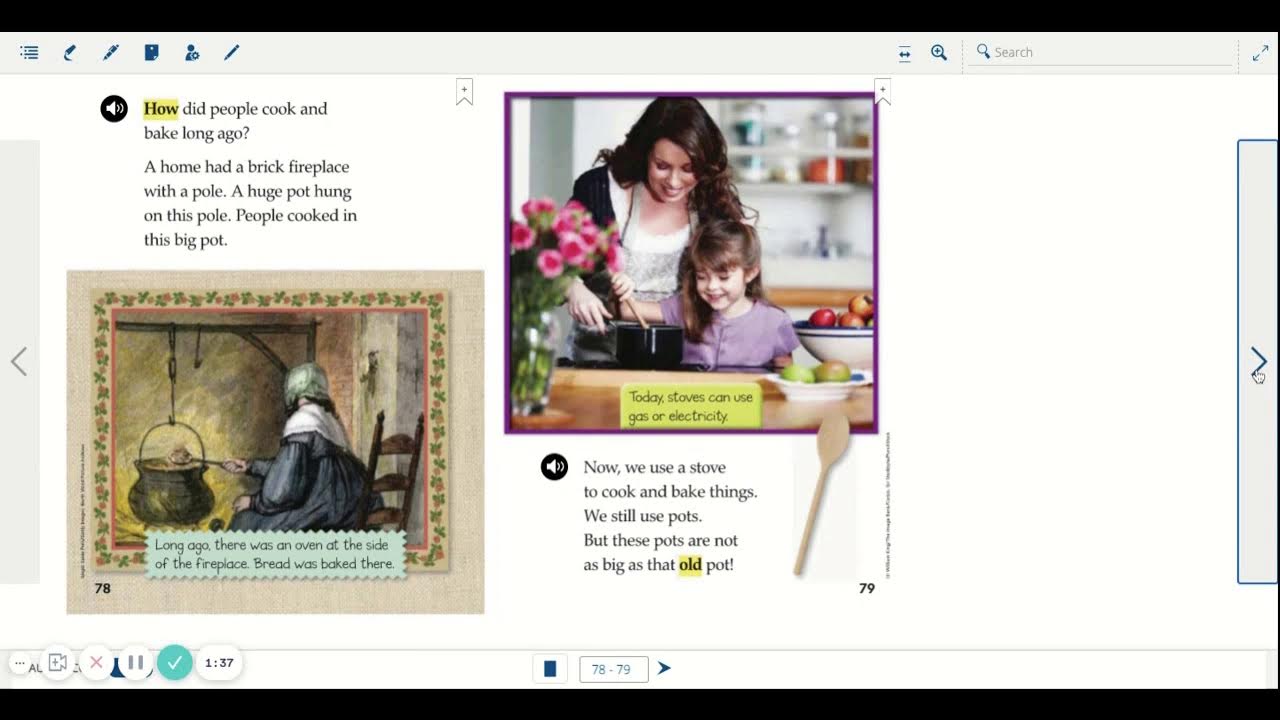Click the 78 - 79 page number field
Viewport: 1280px width, 720px height.
point(614,669)
